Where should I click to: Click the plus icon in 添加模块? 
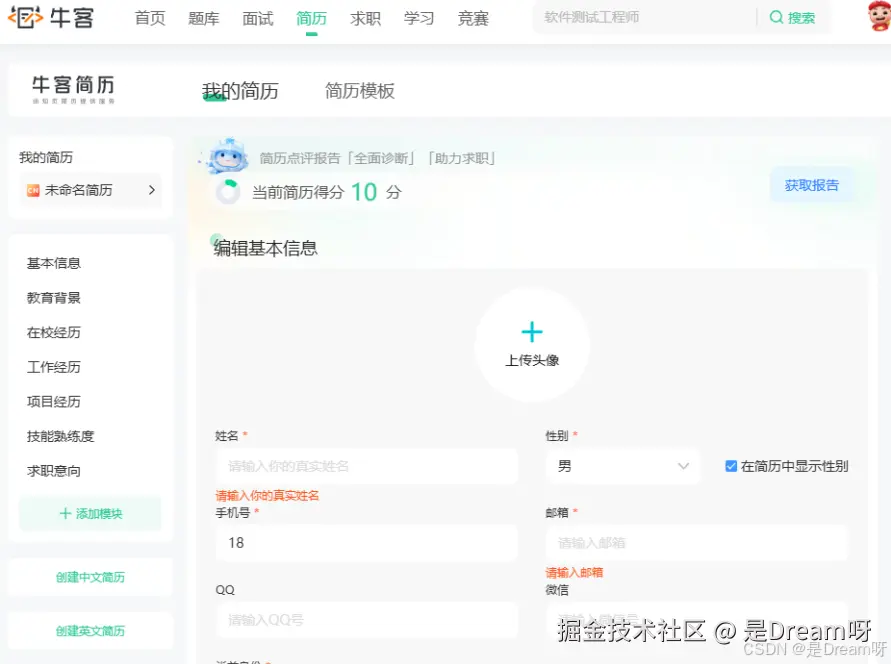point(65,513)
